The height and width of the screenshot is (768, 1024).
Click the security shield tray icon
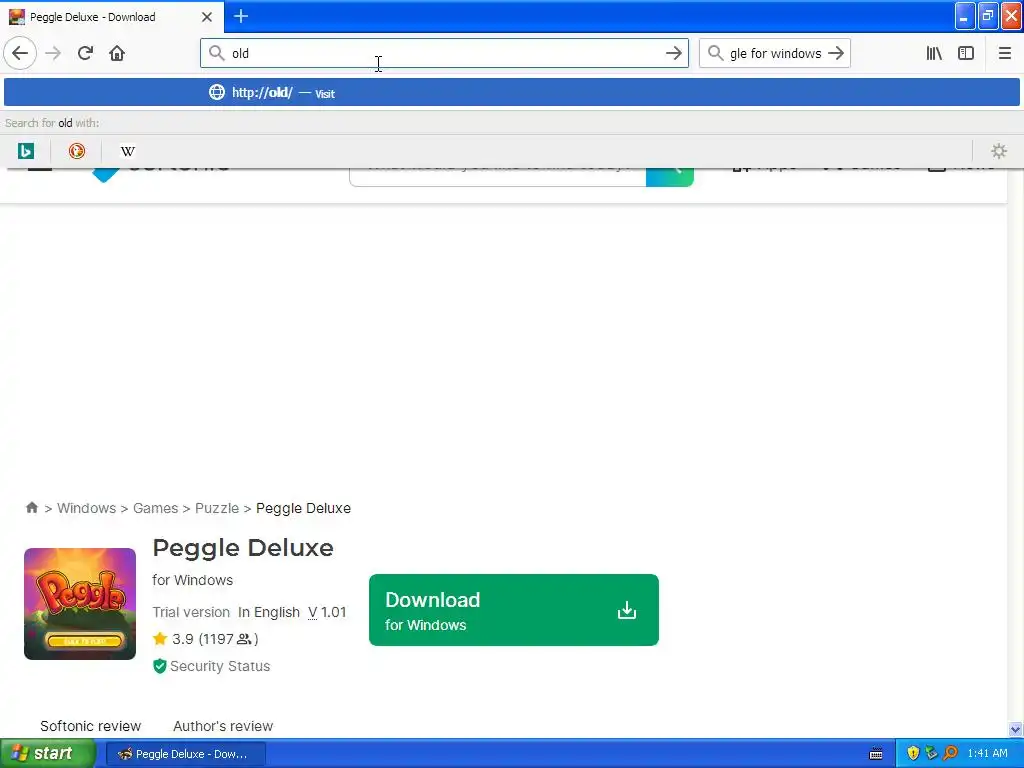coord(912,753)
